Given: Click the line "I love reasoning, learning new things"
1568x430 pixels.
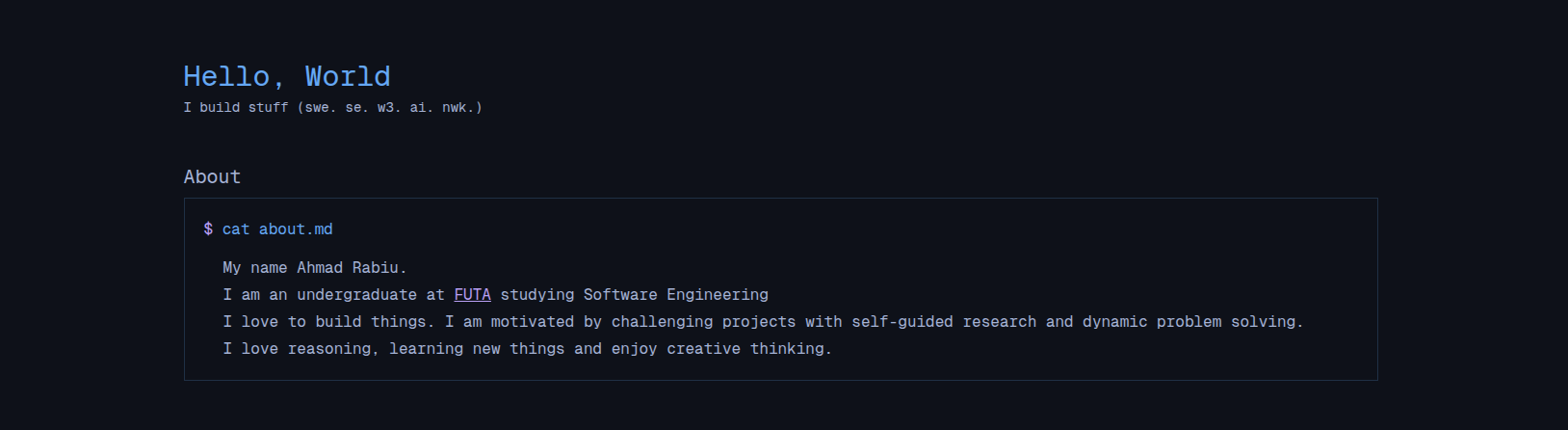Looking at the screenshot, I should point(527,349).
